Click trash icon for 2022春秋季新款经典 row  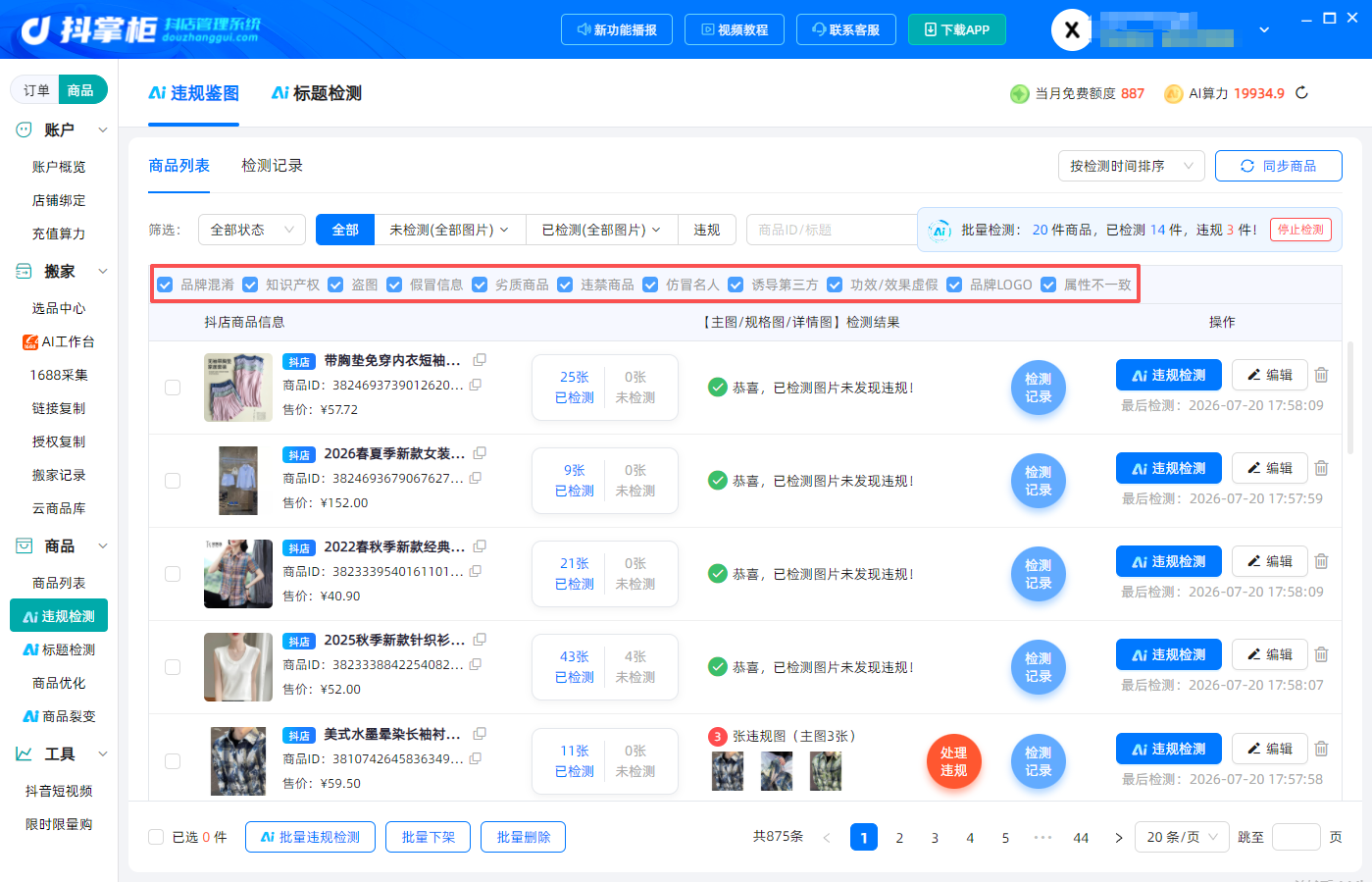click(x=1322, y=561)
